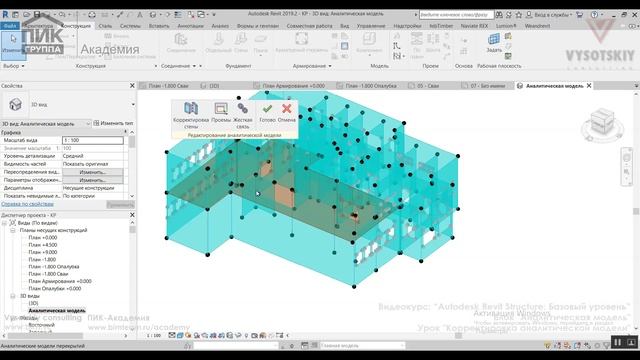Click the Изменить тип edit type button
Image resolution: width=640 pixels, height=360 pixels.
click(x=113, y=123)
